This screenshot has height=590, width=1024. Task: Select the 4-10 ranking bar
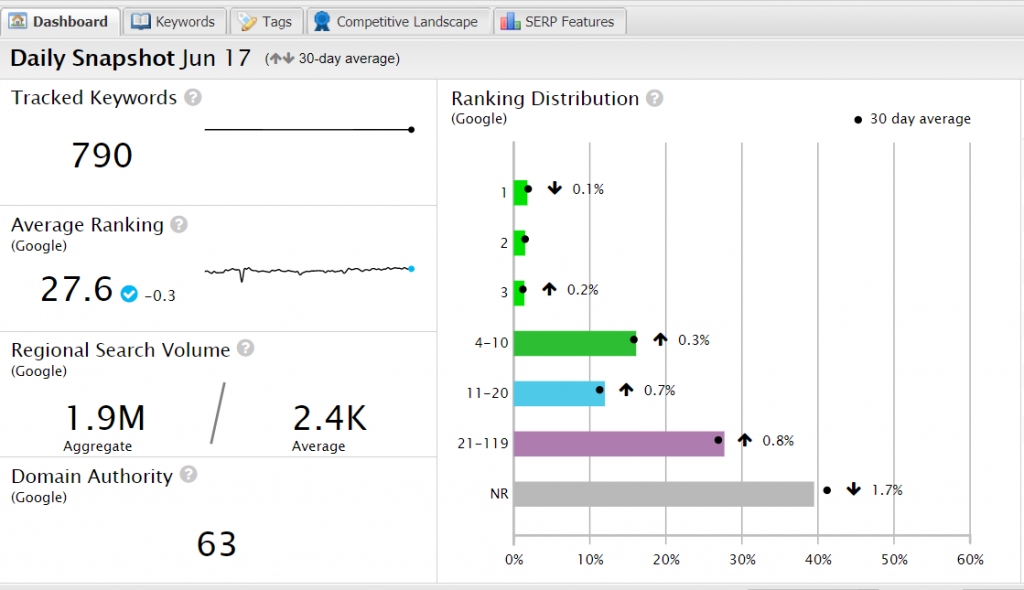pyautogui.click(x=575, y=344)
